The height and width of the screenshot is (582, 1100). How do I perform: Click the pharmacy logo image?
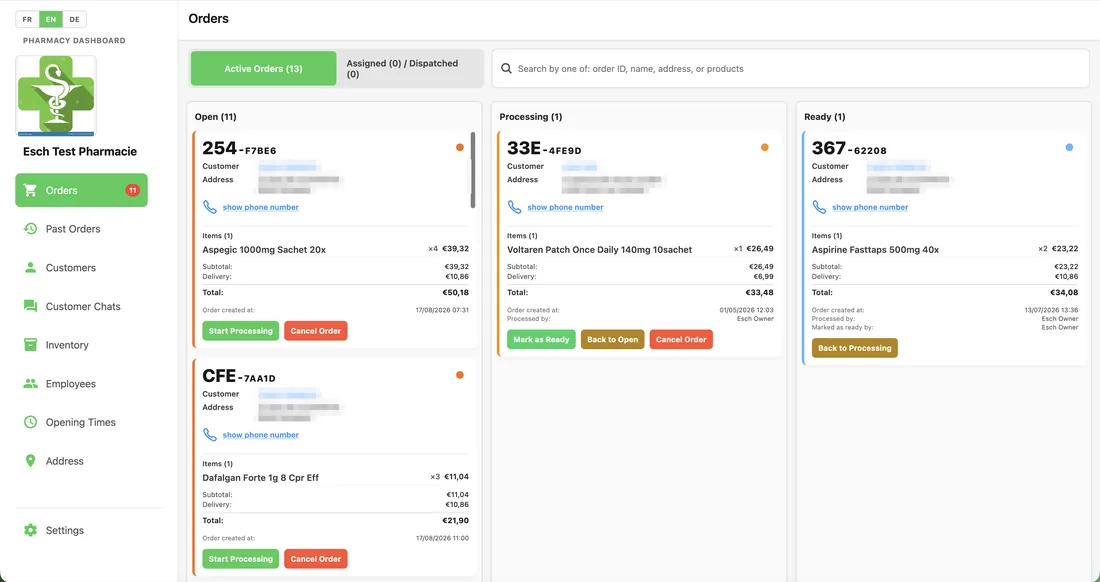[56, 96]
